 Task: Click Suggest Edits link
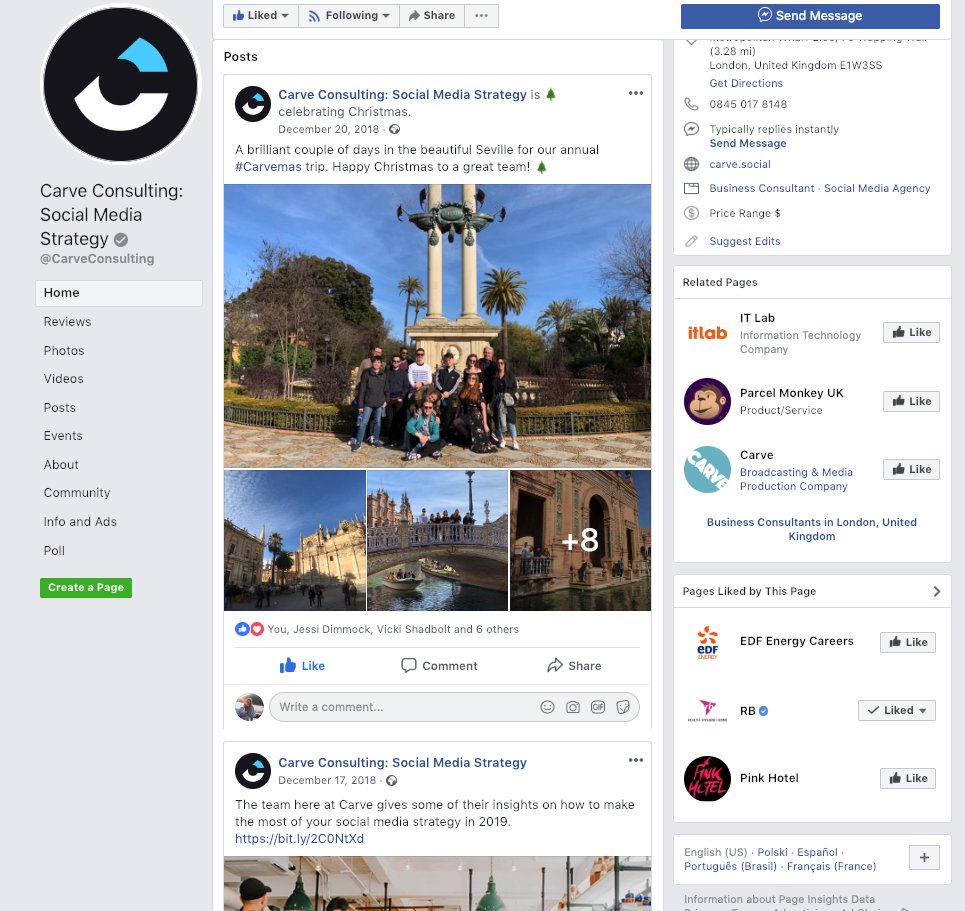click(745, 241)
